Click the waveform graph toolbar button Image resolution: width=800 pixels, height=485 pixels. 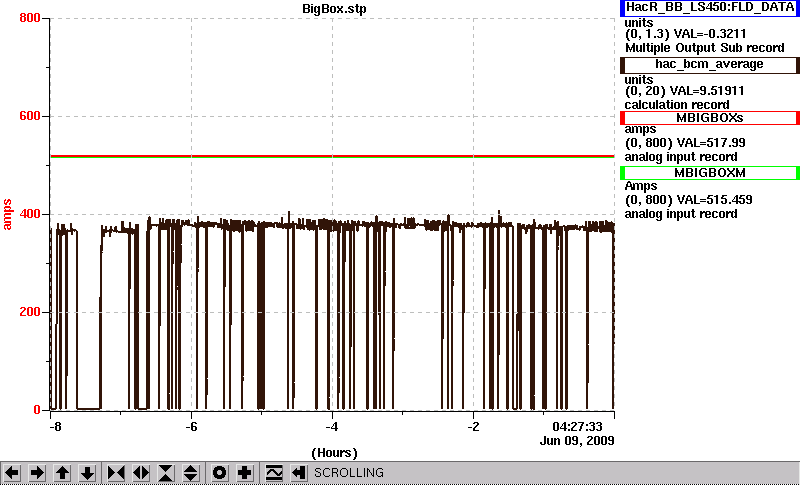[274, 473]
